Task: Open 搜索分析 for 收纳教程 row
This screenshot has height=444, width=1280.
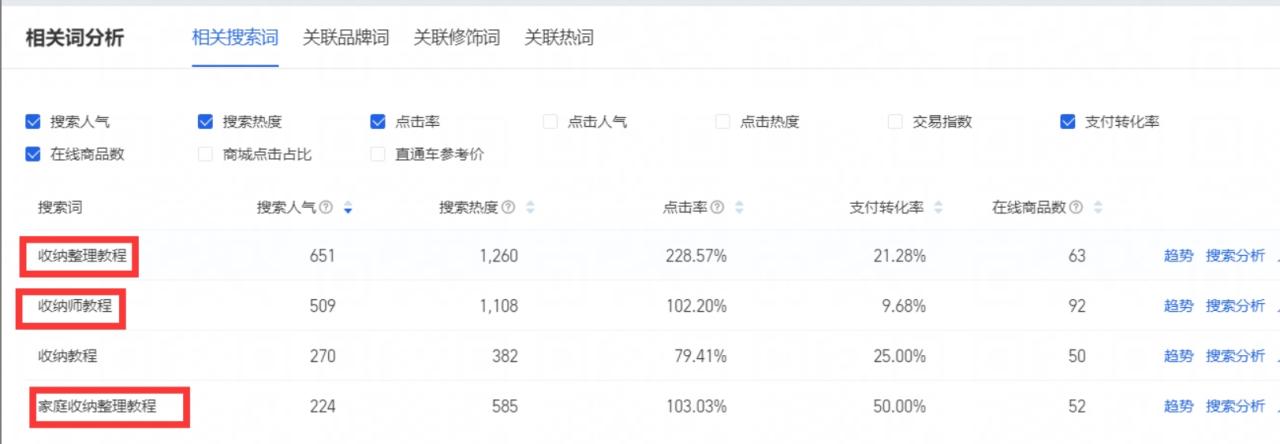Action: tap(1235, 356)
